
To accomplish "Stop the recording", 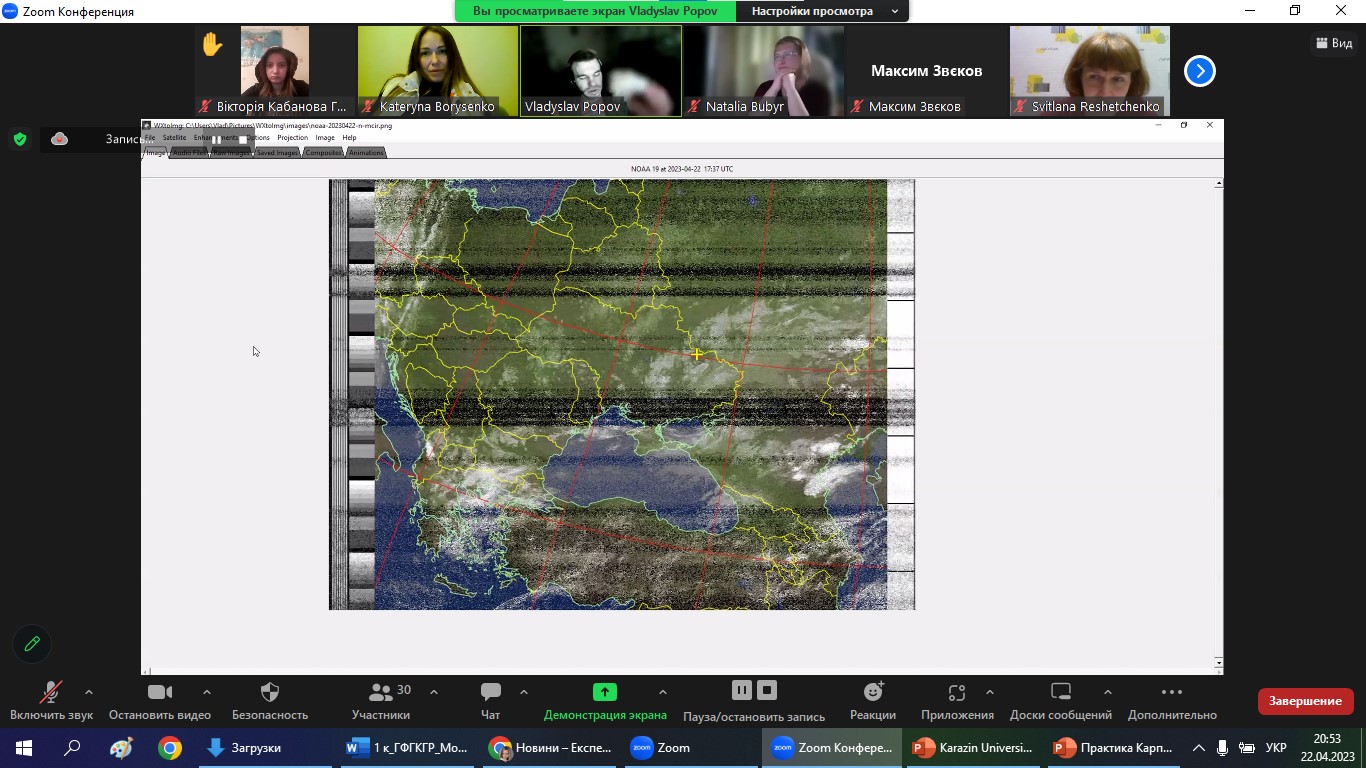I will [767, 690].
